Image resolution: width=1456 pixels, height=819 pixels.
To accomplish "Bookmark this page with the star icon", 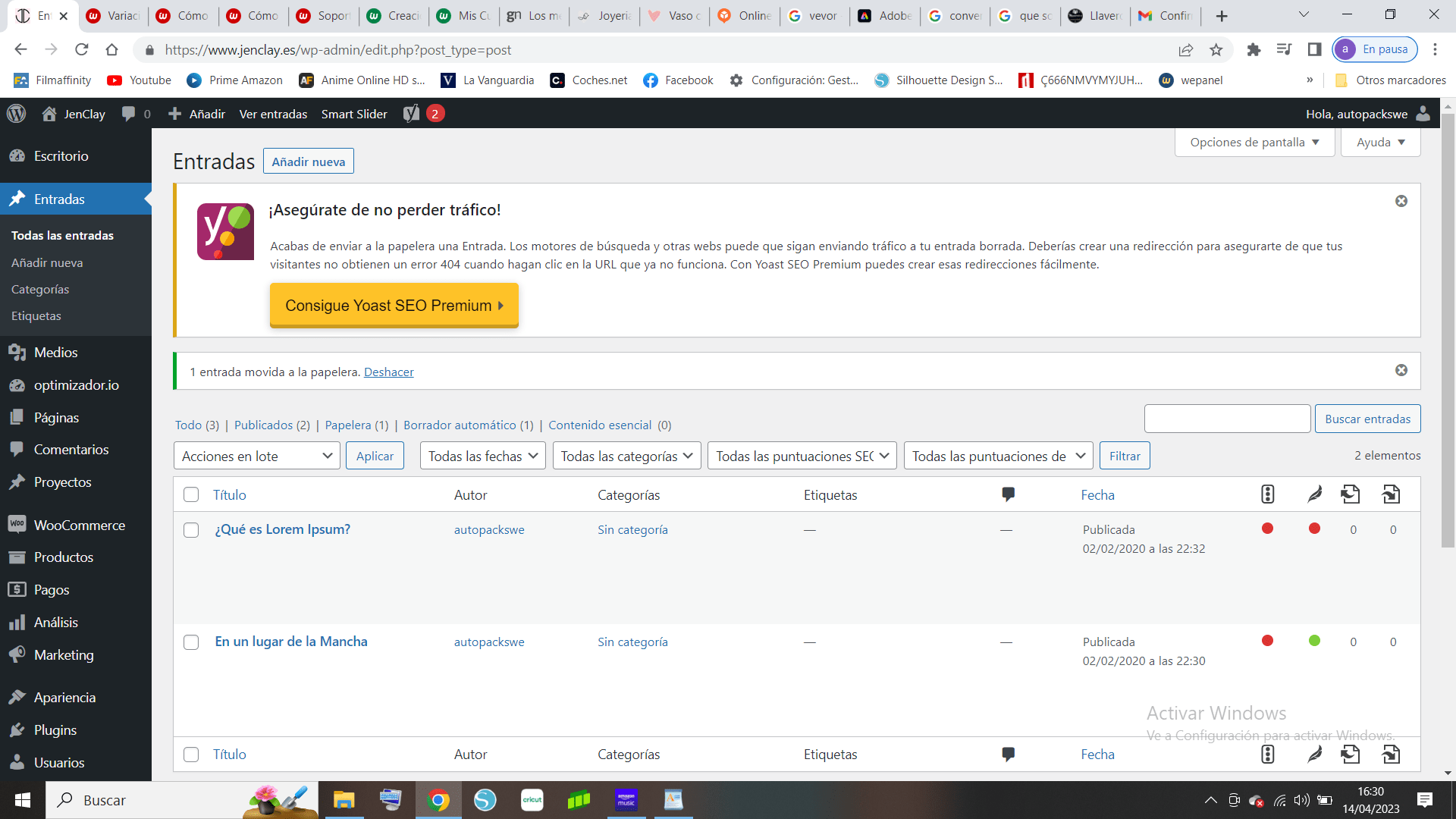I will point(1216,49).
